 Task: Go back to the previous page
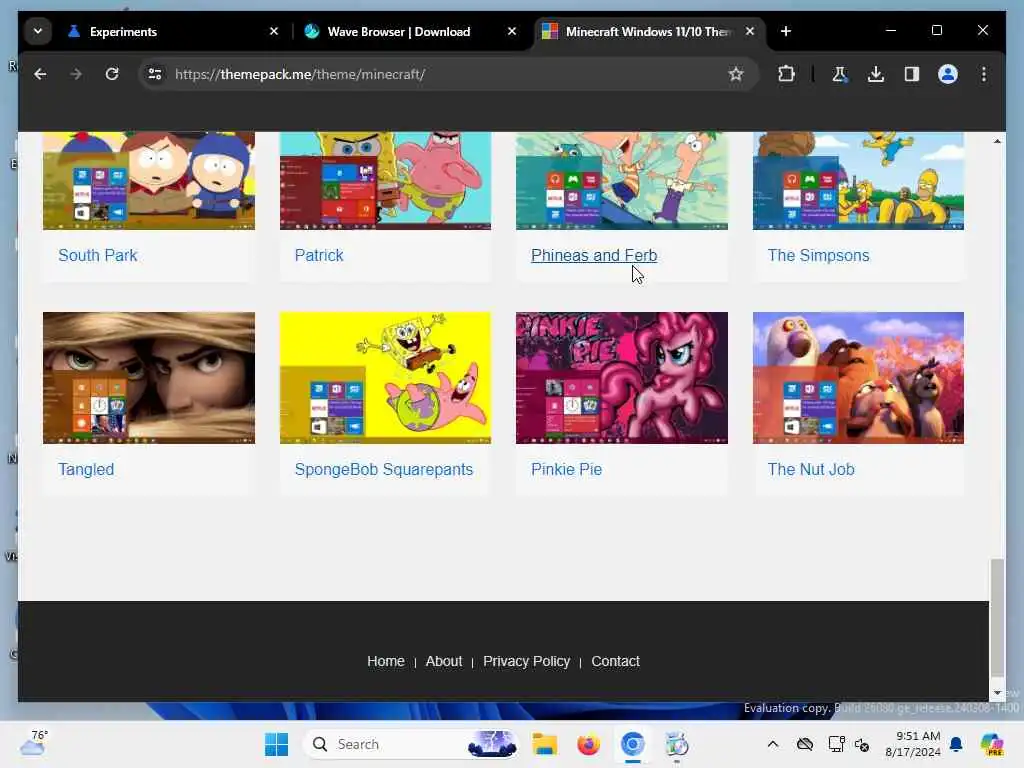pyautogui.click(x=40, y=74)
